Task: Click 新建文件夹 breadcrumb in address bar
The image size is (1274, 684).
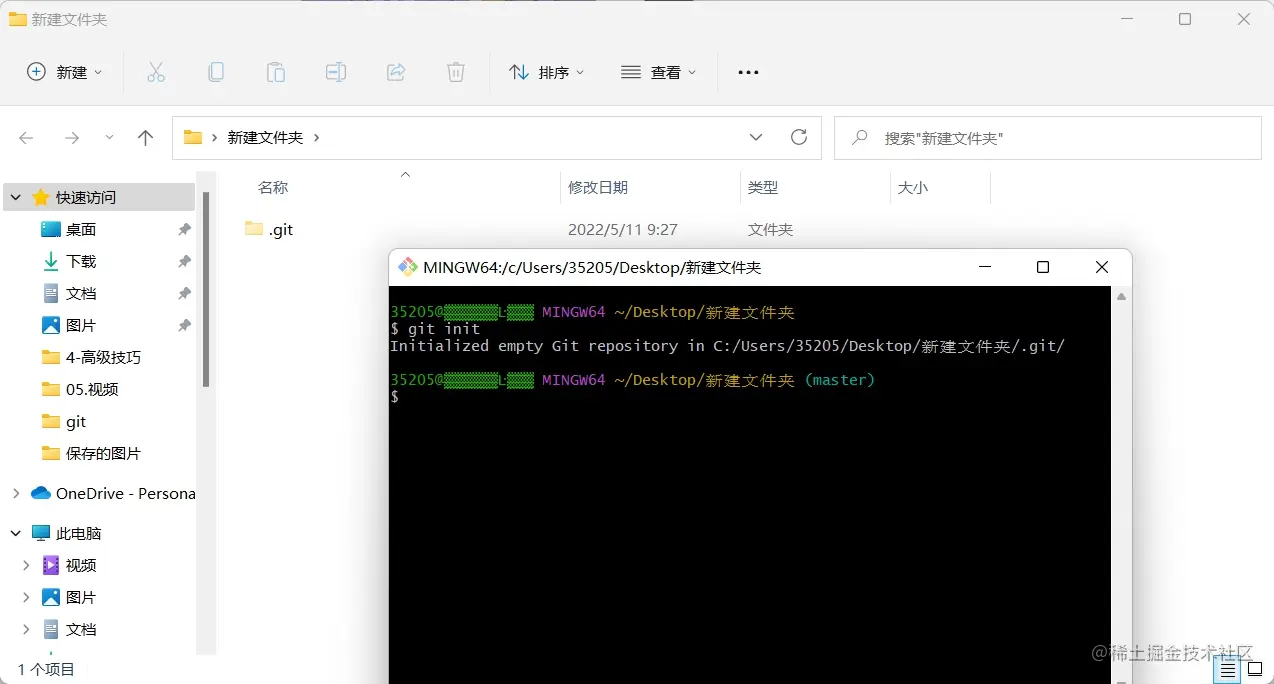Action: 265,138
